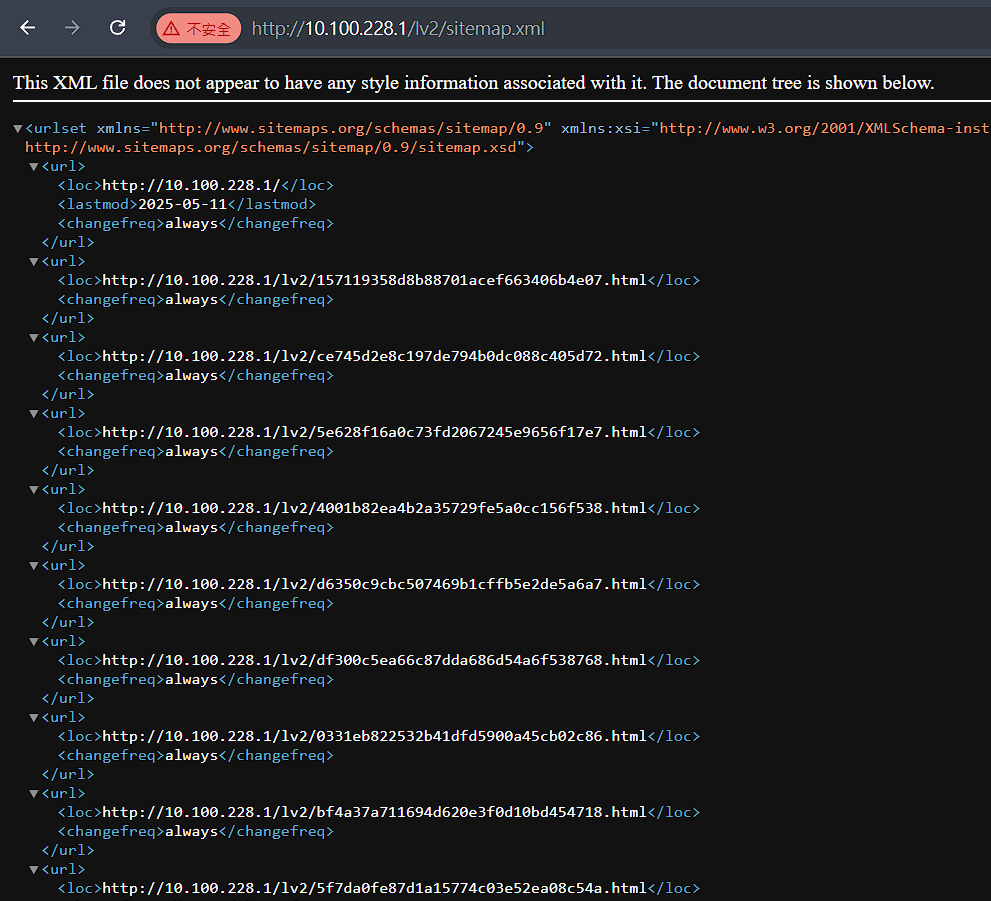991x901 pixels.
Task: Collapse the url node for d6350c9cbc507469b1cffb5e2de5a6a7.html
Action: (34, 565)
